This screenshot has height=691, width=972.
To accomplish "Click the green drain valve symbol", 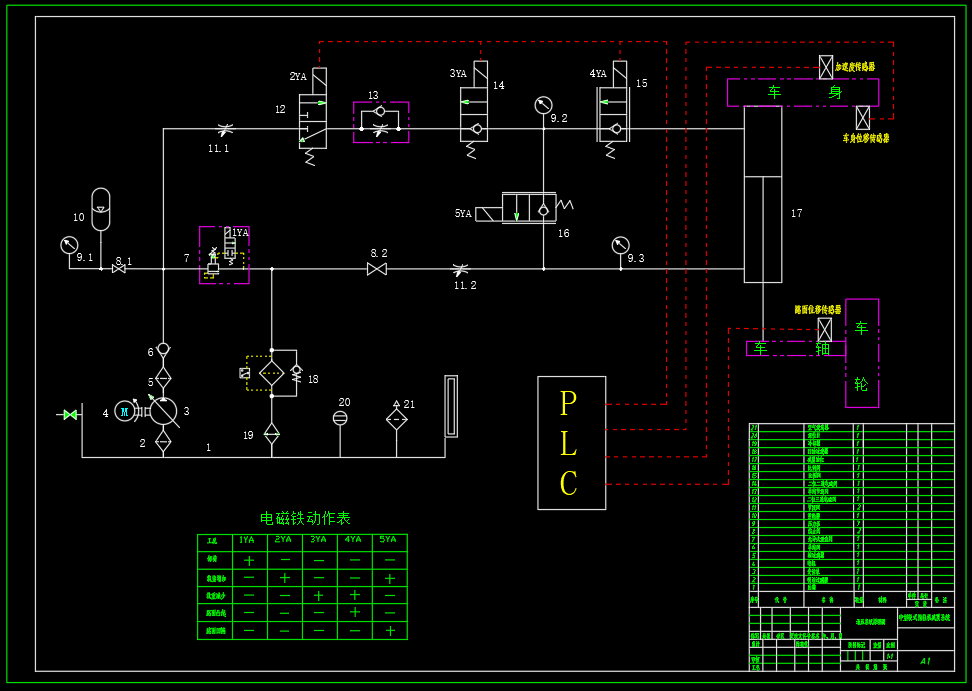I will tap(70, 414).
